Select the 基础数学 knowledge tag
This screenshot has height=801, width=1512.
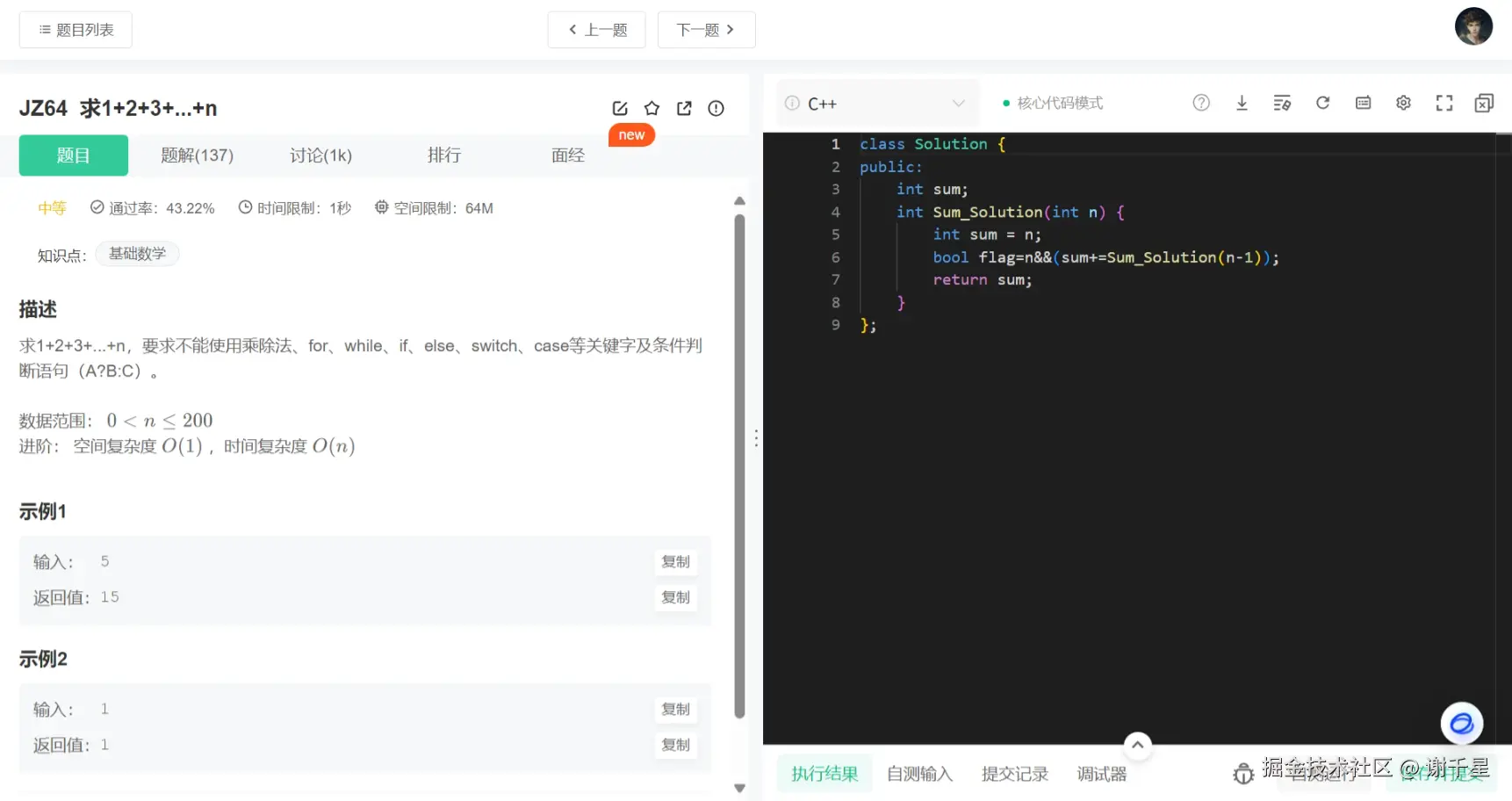coord(137,254)
